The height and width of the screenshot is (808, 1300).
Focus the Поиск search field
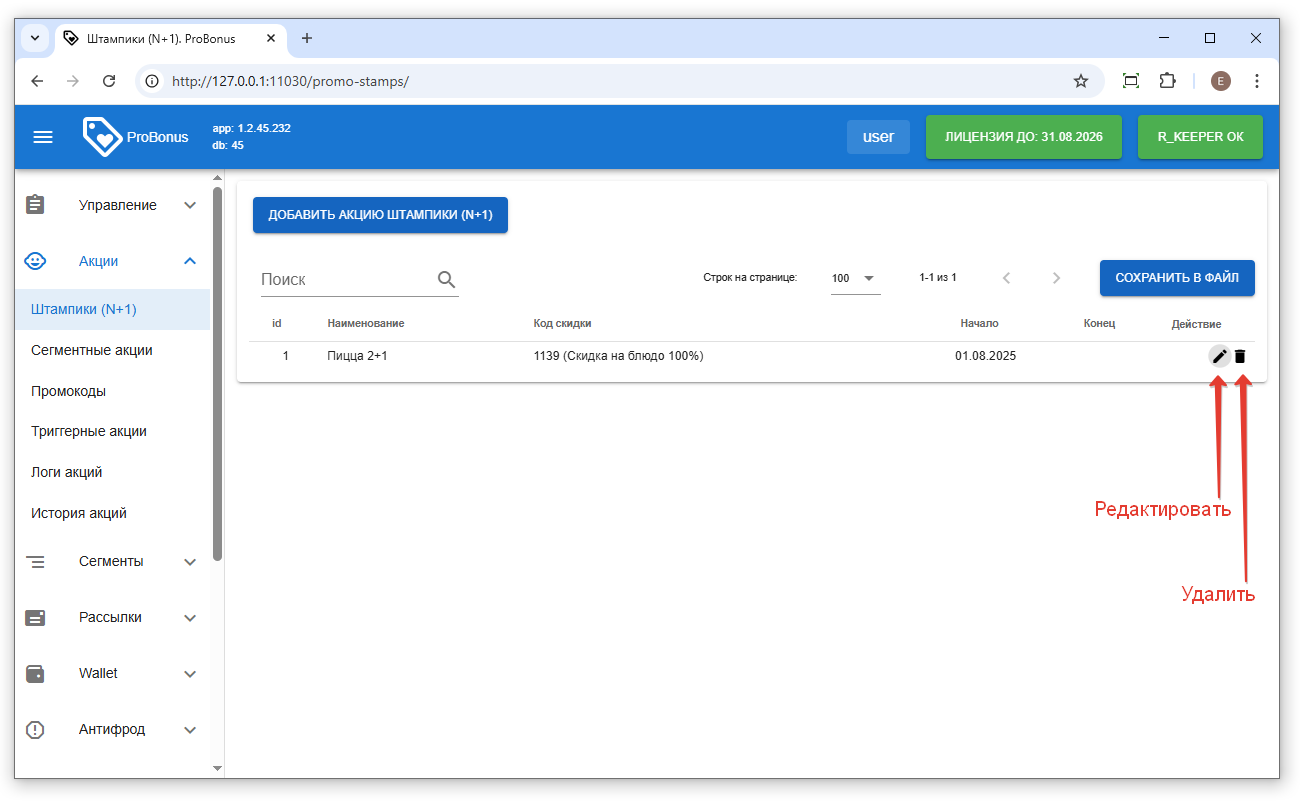(x=346, y=280)
